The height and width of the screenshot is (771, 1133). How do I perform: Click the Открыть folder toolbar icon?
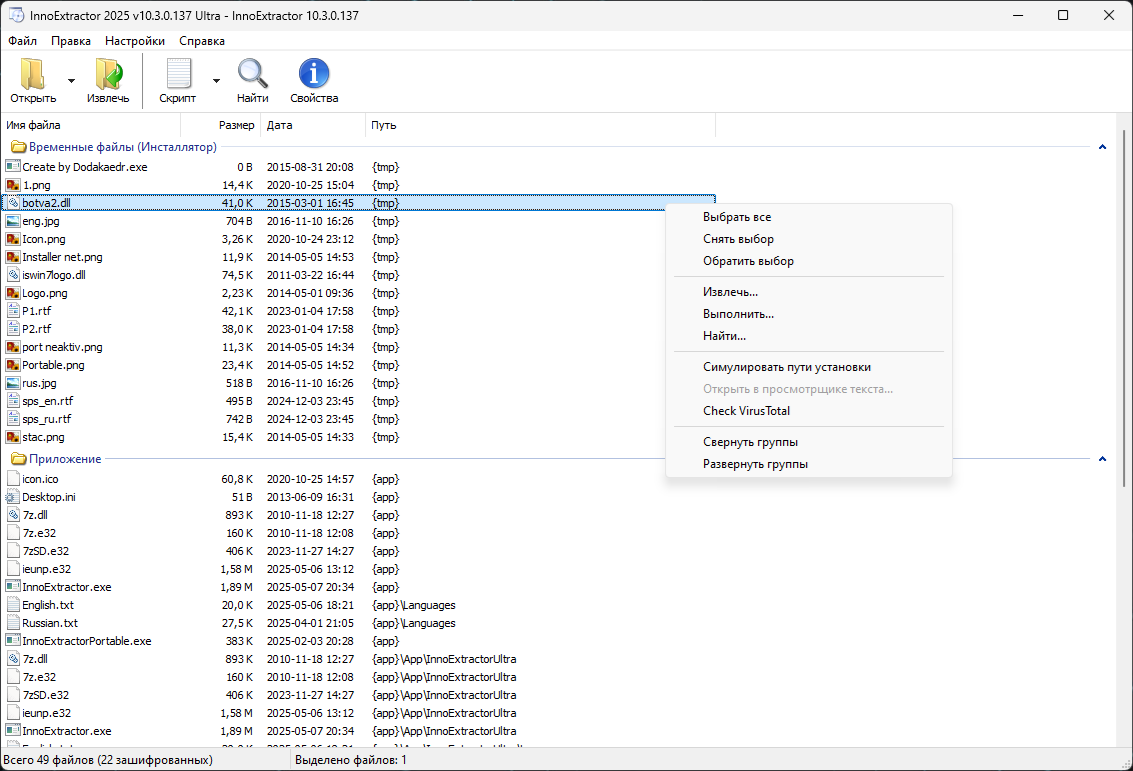(33, 74)
